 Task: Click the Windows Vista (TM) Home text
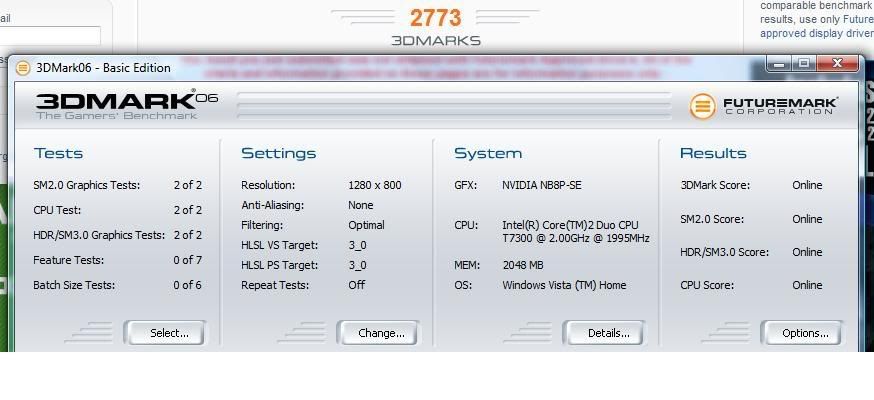pos(564,285)
